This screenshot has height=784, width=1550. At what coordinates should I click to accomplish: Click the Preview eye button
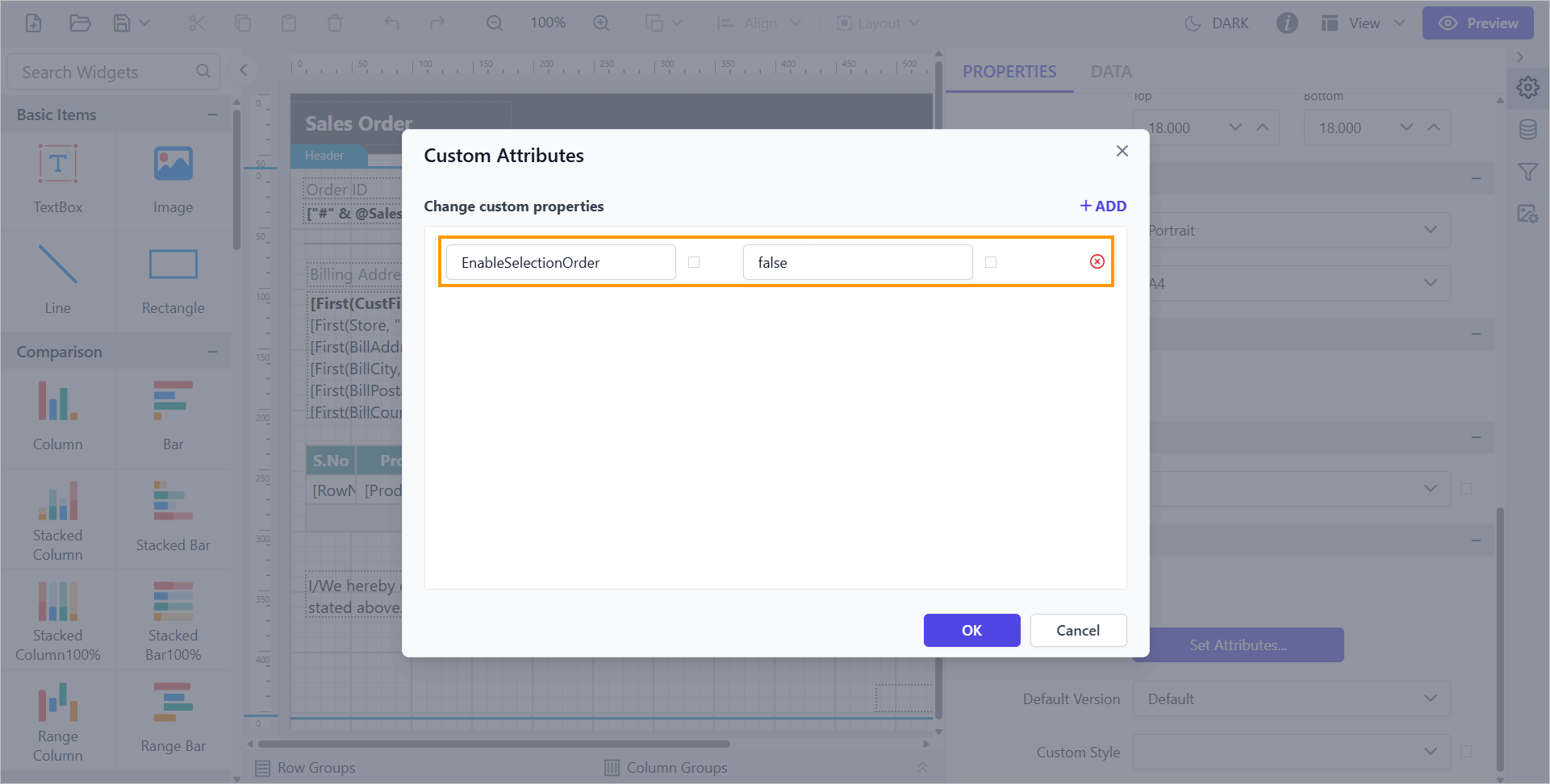point(1477,23)
